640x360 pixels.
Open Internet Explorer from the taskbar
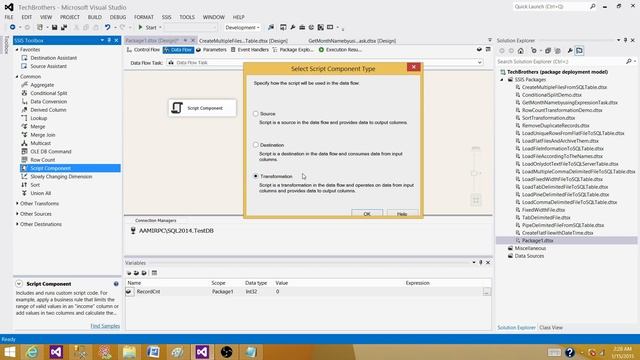point(32,352)
